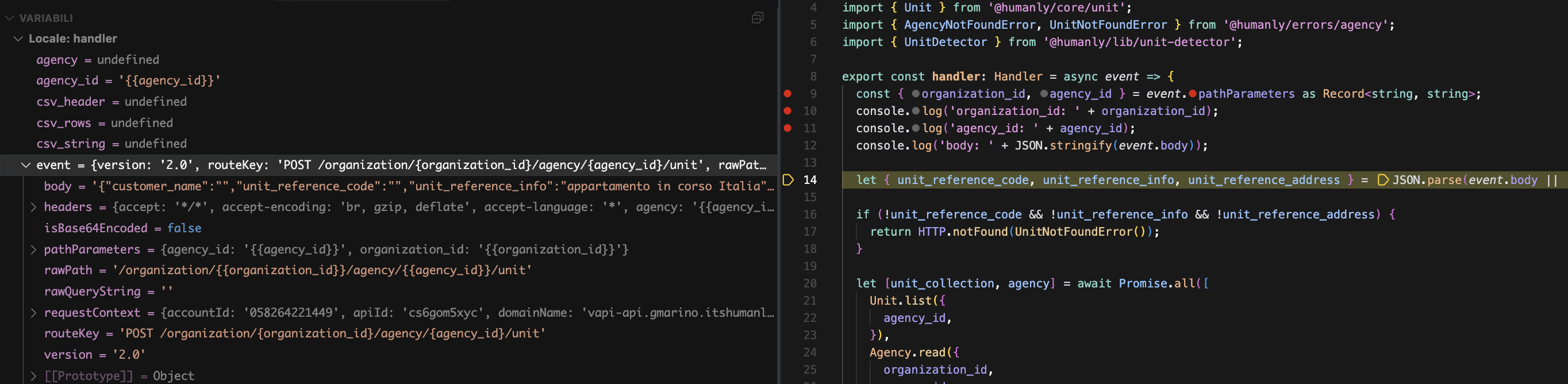The height and width of the screenshot is (384, 1568).
Task: Click inline breakpoint before log on line 10
Action: [916, 111]
